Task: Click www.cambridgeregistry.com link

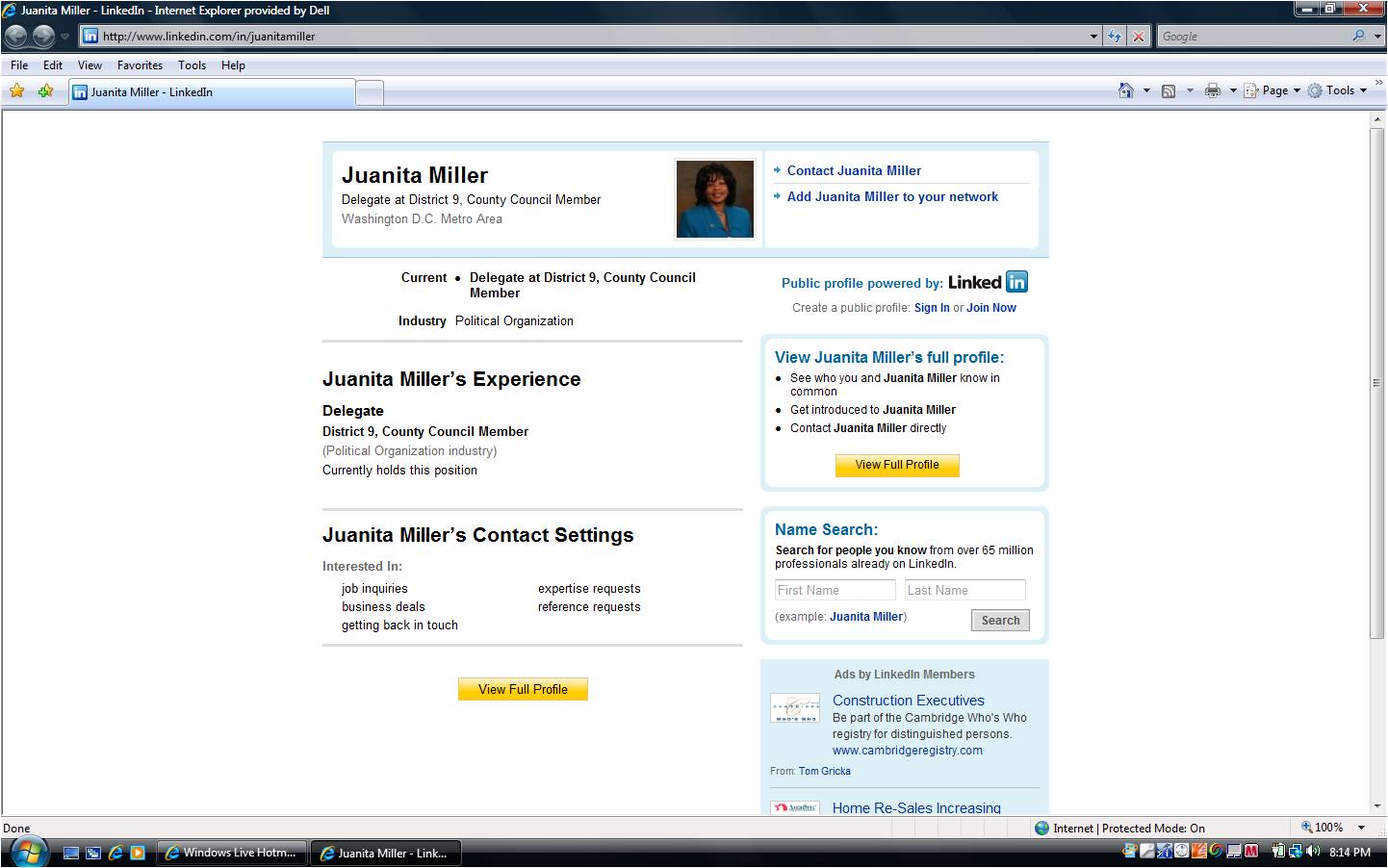Action: point(908,751)
